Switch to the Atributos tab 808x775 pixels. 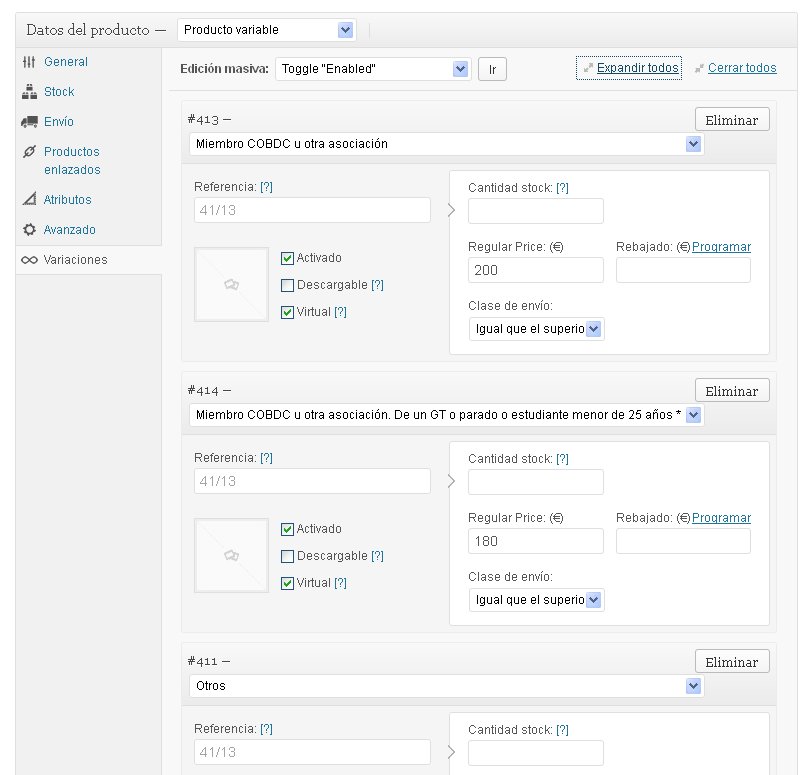[x=67, y=199]
